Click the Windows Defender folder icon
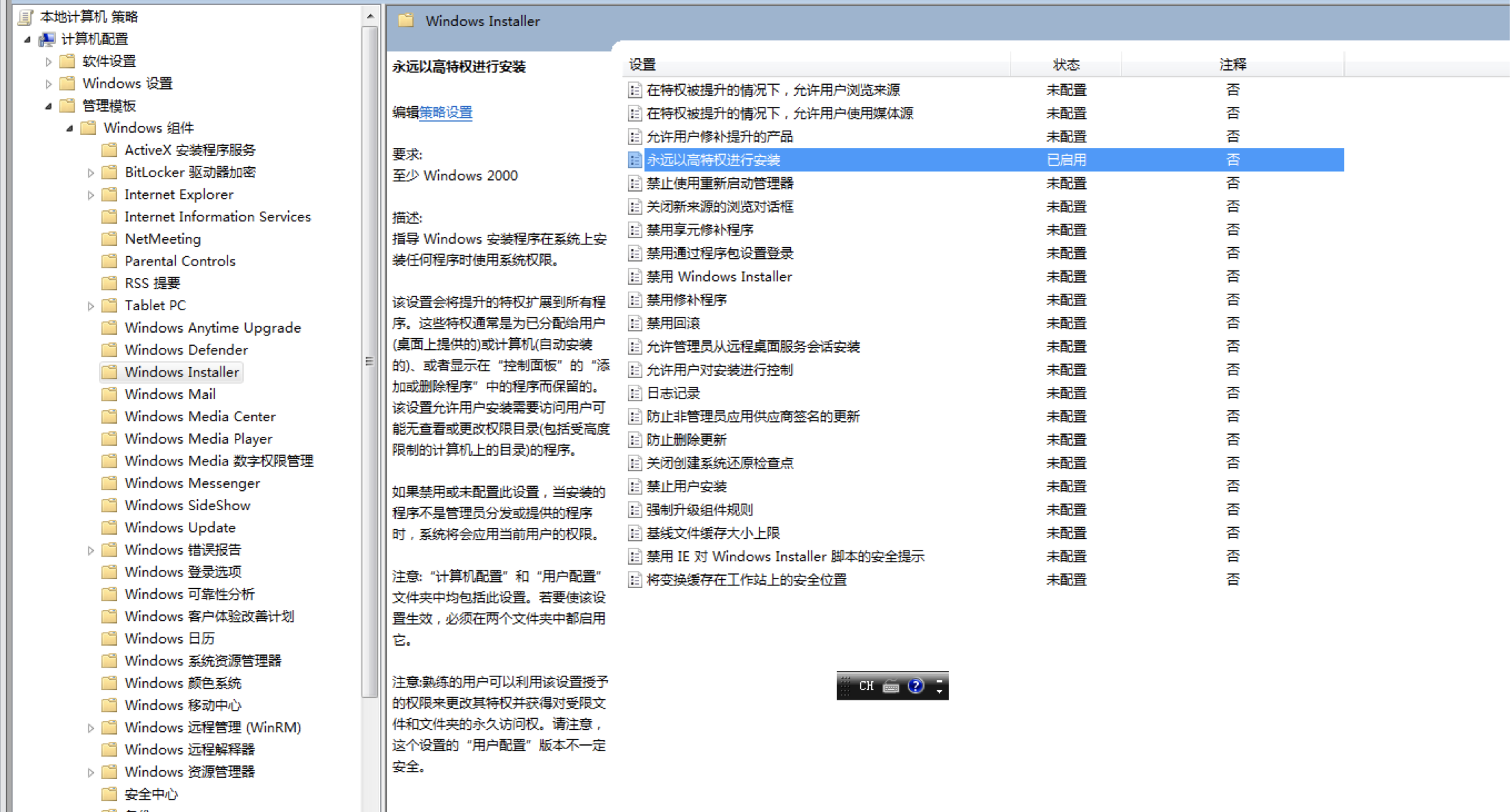 (109, 350)
